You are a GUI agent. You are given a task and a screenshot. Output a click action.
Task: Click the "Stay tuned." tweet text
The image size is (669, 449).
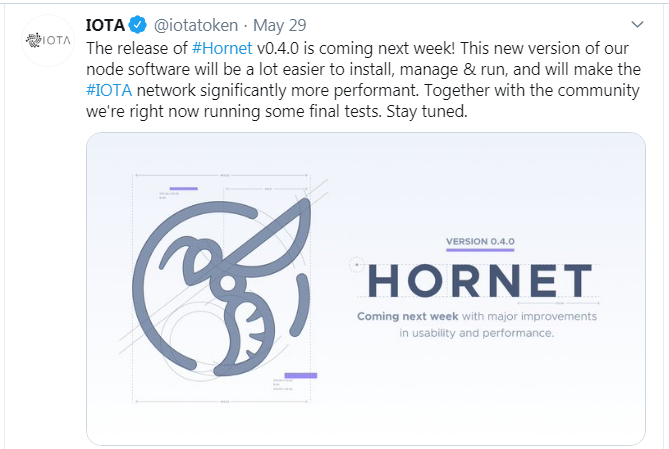point(436,113)
